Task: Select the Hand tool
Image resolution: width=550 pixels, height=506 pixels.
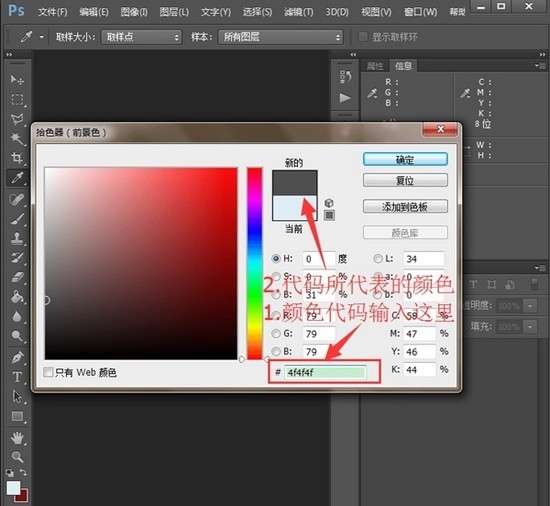Action: (x=16, y=438)
